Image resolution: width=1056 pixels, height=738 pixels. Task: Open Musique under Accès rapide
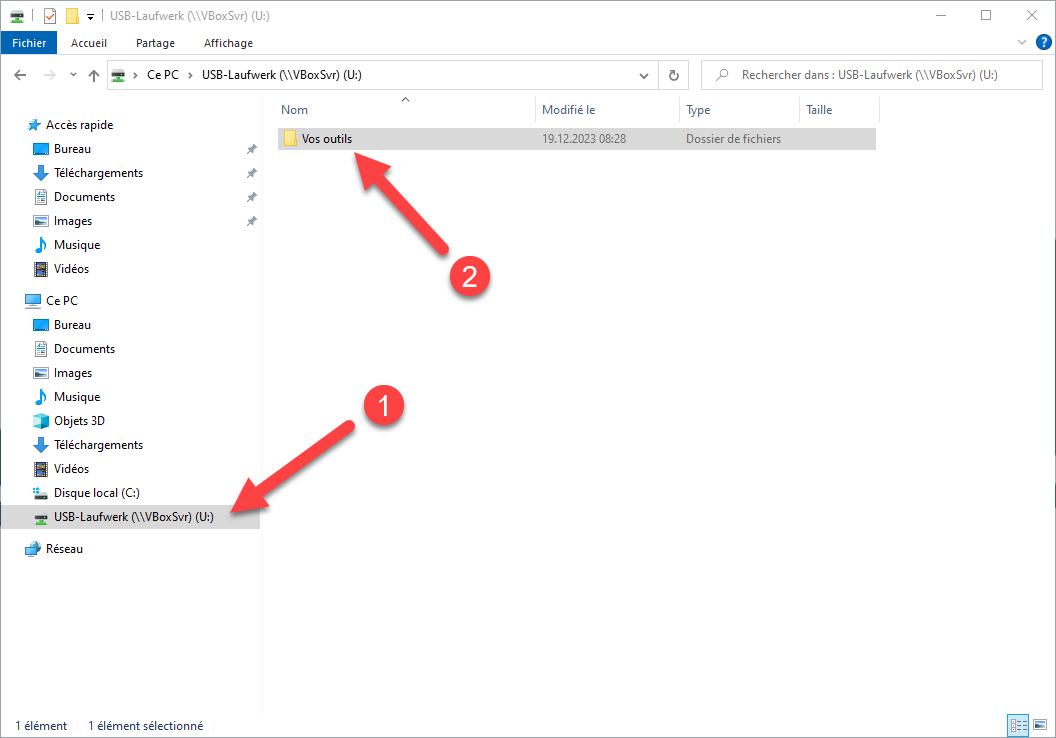click(x=77, y=245)
